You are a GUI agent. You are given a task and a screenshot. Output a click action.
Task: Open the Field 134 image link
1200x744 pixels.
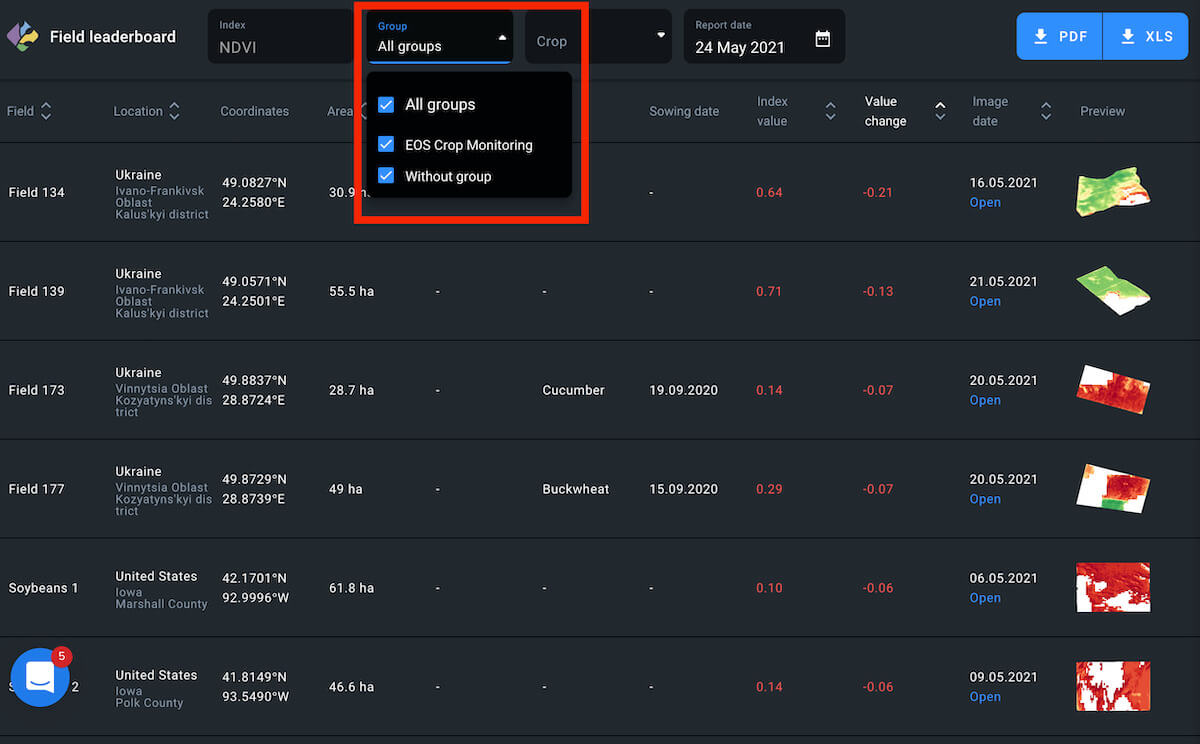(x=985, y=203)
